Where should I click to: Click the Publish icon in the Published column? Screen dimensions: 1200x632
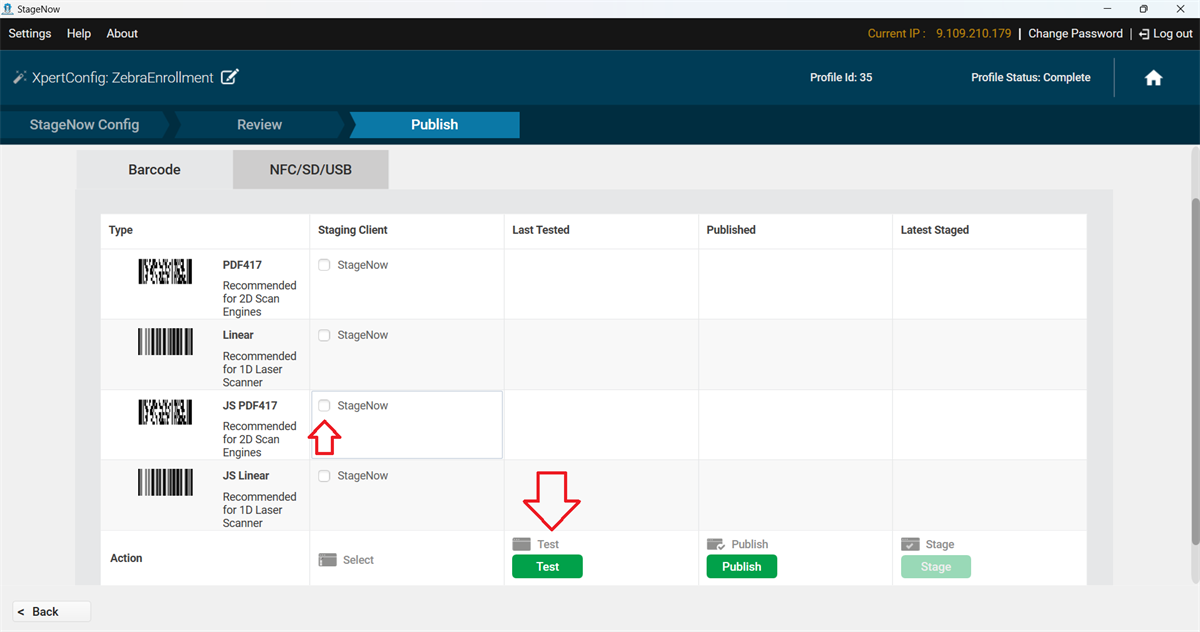pos(715,543)
